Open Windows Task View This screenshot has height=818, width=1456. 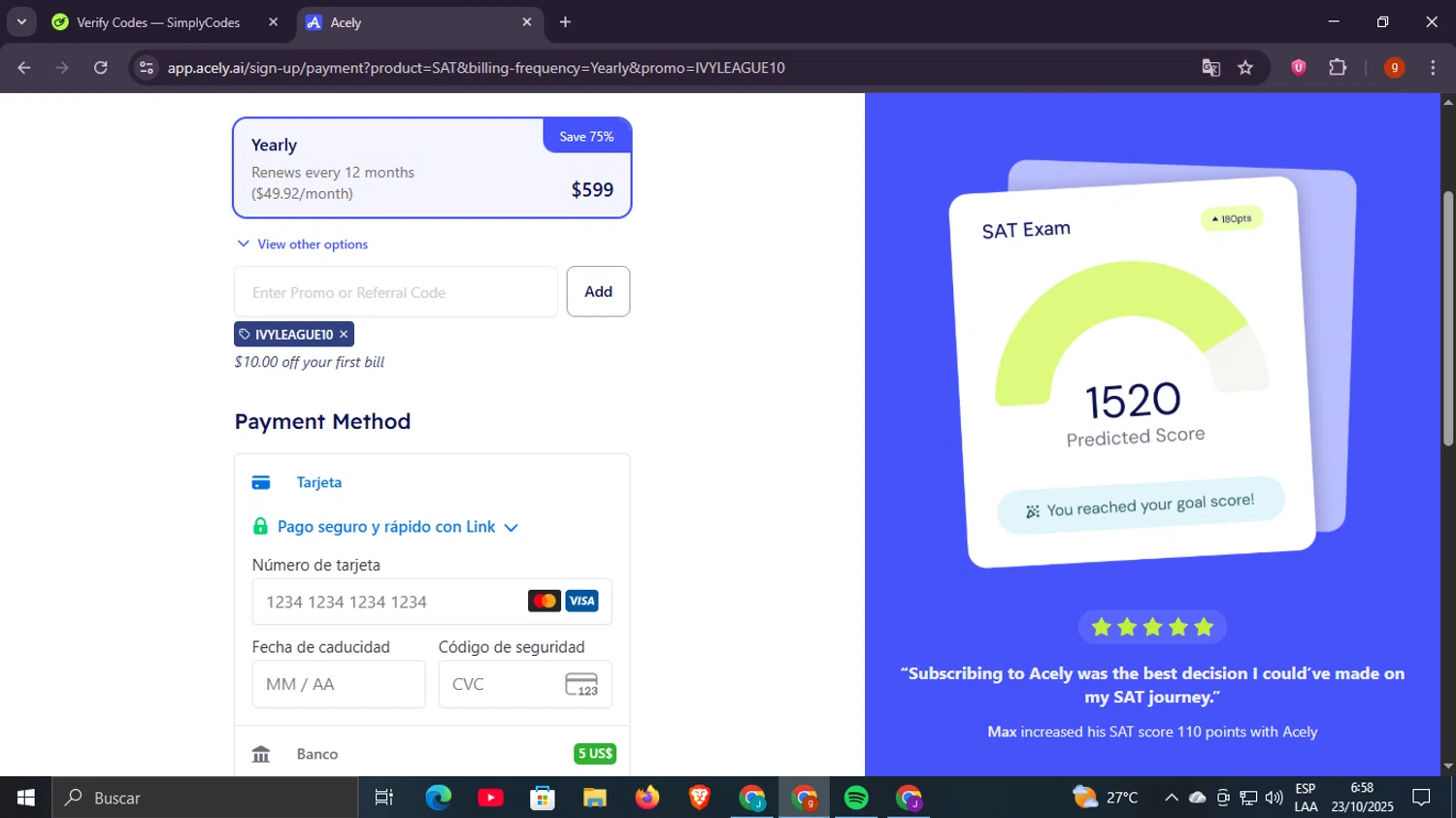[x=384, y=798]
